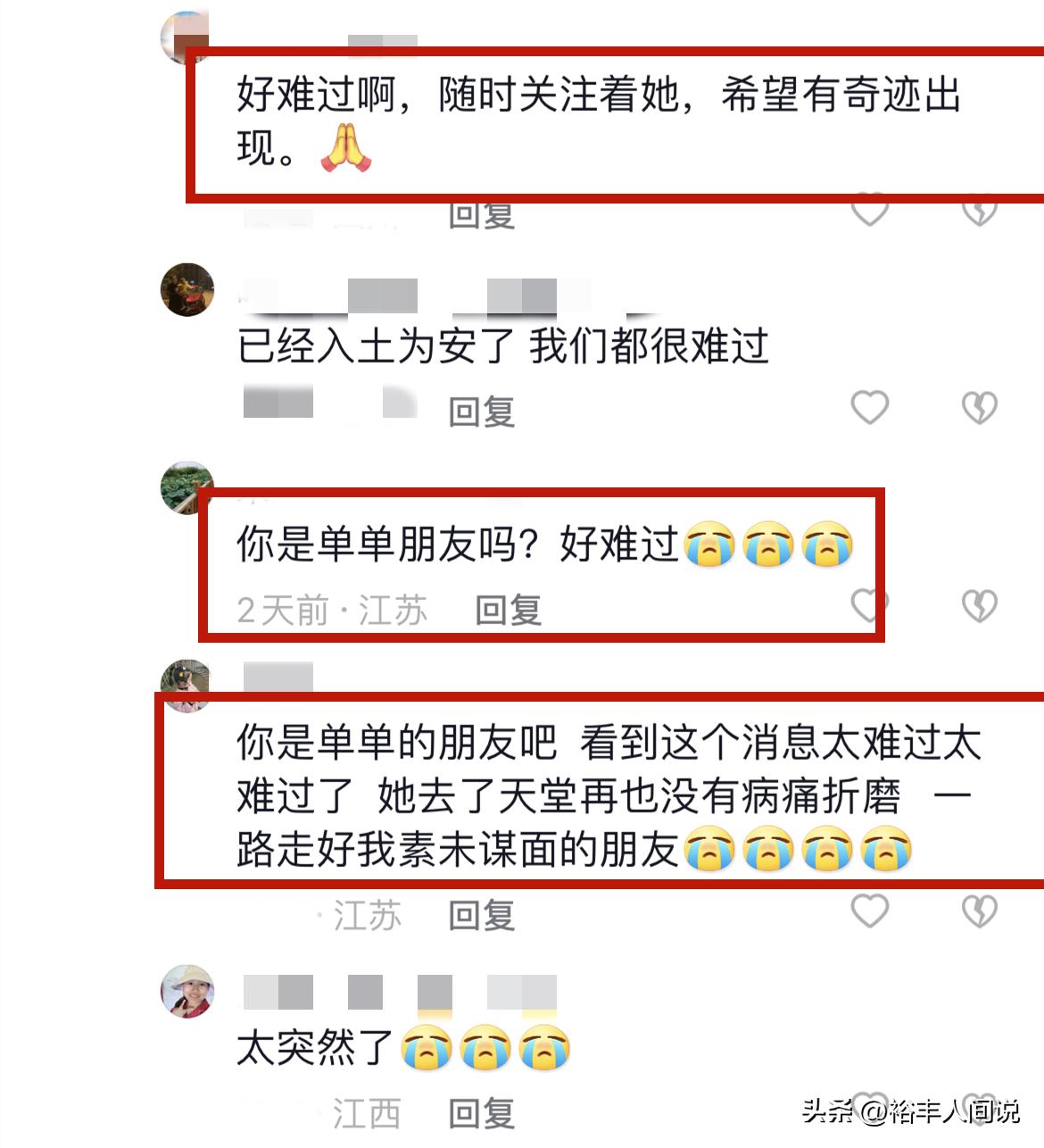Open lotus avatar of '你是单单朋友吗' commenter
Image resolution: width=1044 pixels, height=1148 pixels.
(x=186, y=487)
